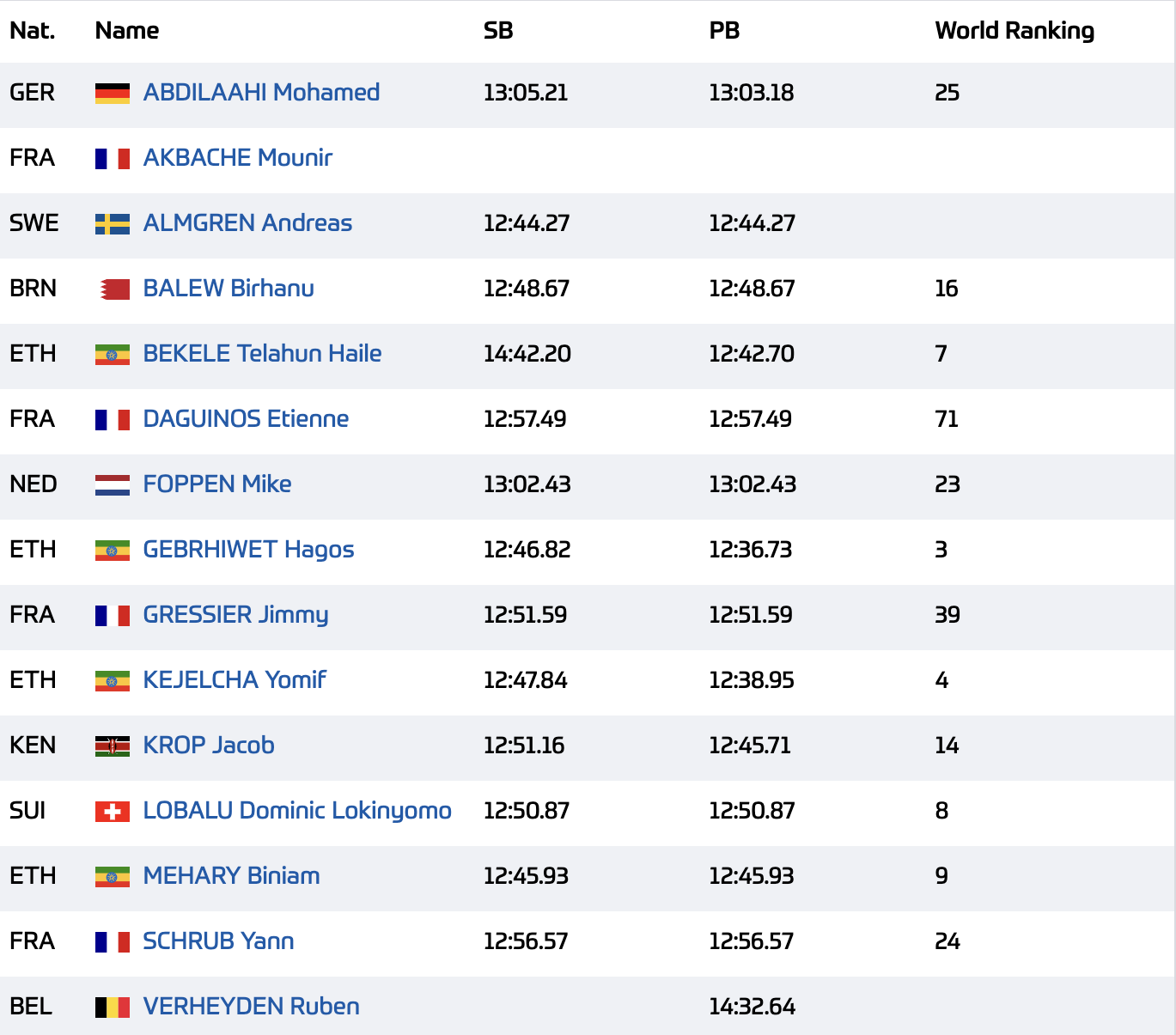Select the SCHRUB Yann name link
1176x1035 pixels.
point(218,941)
